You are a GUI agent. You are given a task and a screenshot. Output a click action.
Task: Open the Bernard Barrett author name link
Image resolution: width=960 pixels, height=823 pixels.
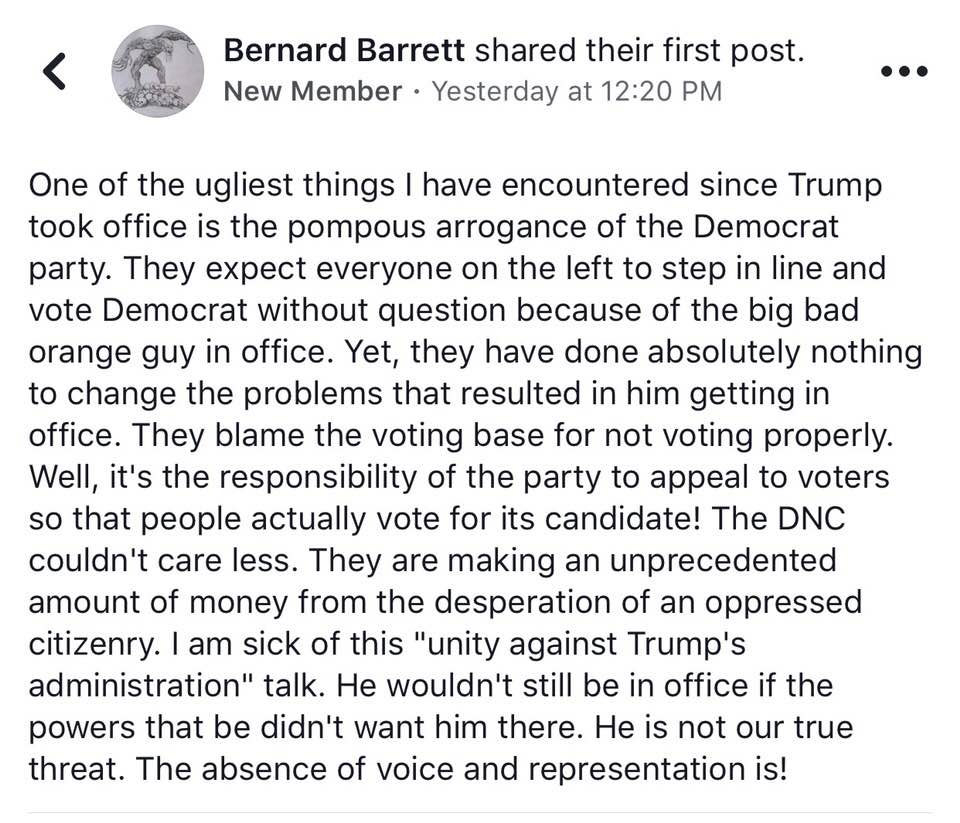point(347,51)
